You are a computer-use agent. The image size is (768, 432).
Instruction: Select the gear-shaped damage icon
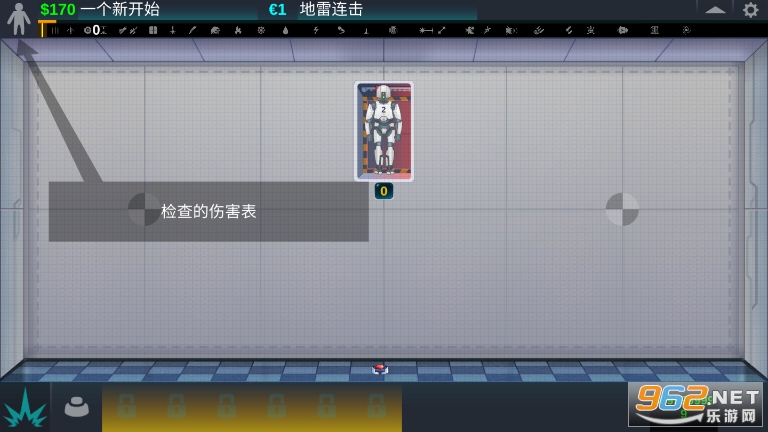tap(261, 30)
